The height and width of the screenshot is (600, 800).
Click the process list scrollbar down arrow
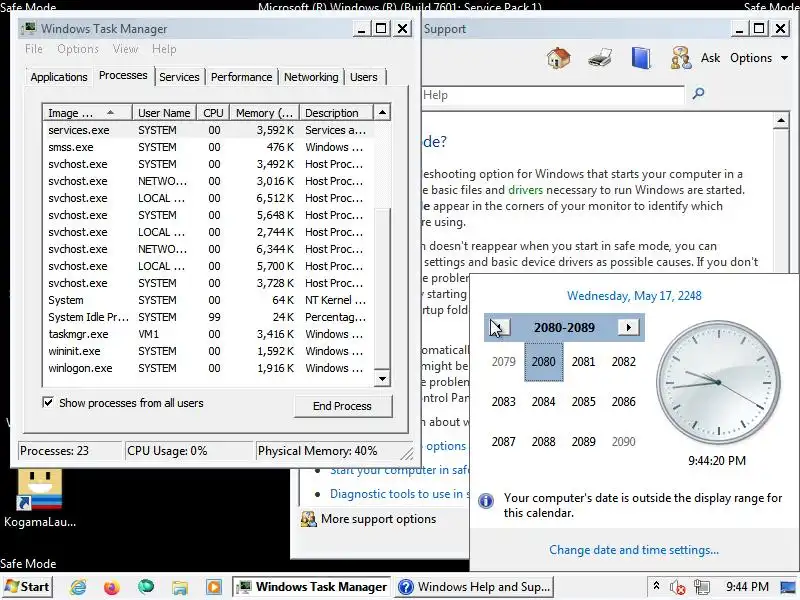point(382,379)
